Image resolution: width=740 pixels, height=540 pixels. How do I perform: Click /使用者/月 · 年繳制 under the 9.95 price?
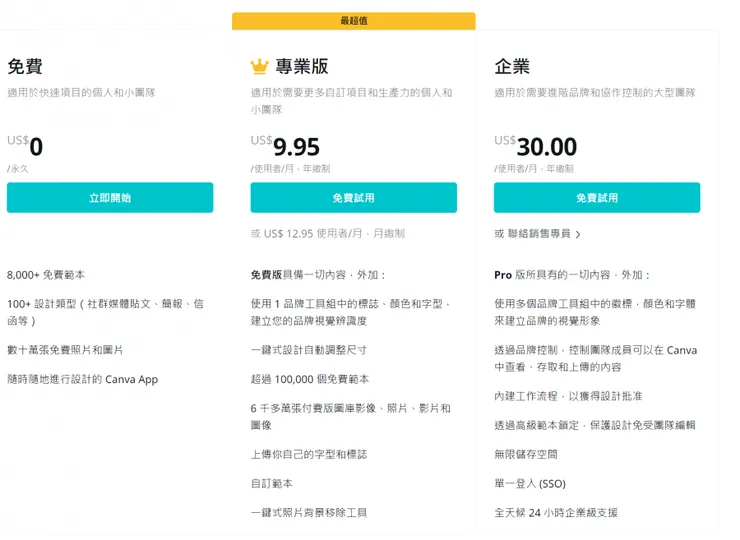(x=290, y=169)
